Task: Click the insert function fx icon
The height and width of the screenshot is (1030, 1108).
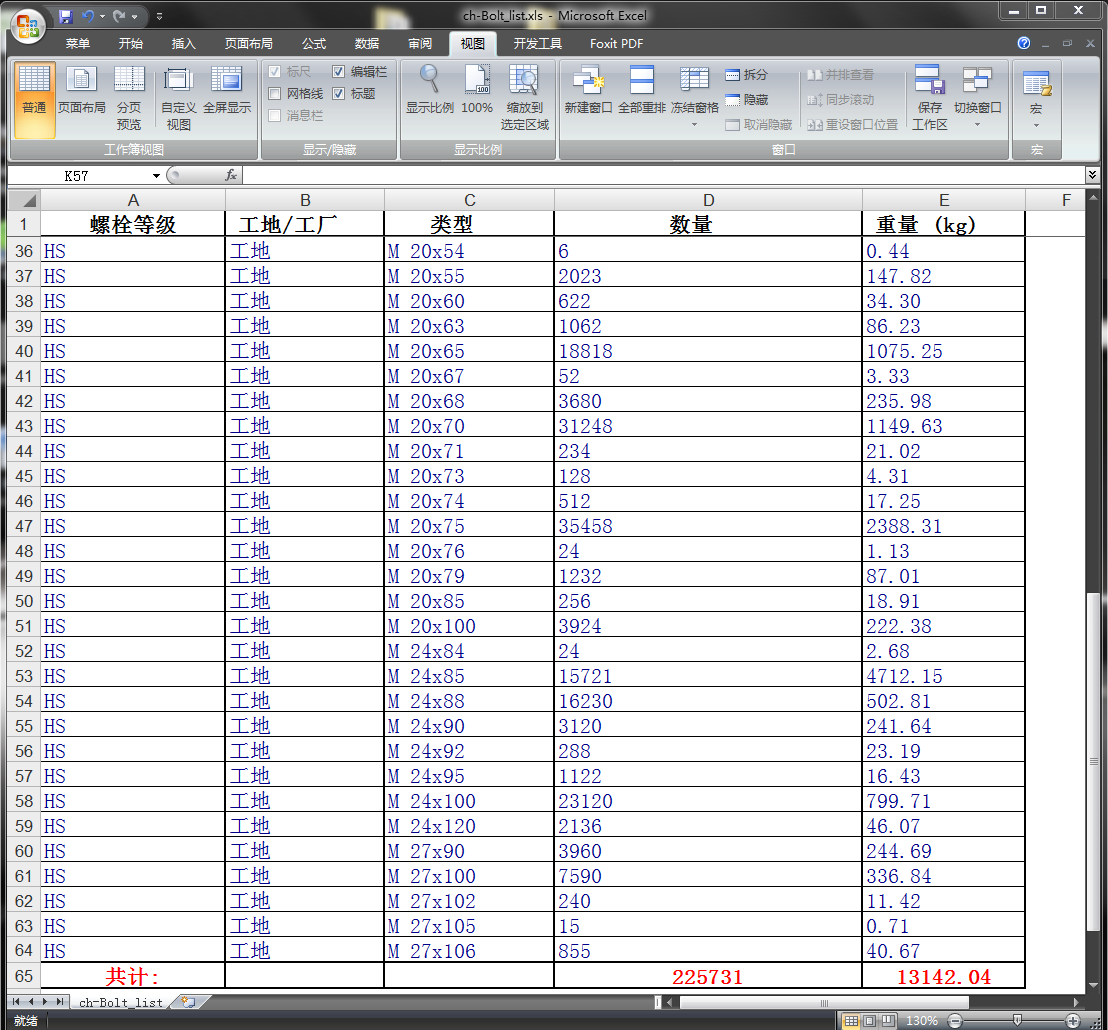Action: click(230, 175)
